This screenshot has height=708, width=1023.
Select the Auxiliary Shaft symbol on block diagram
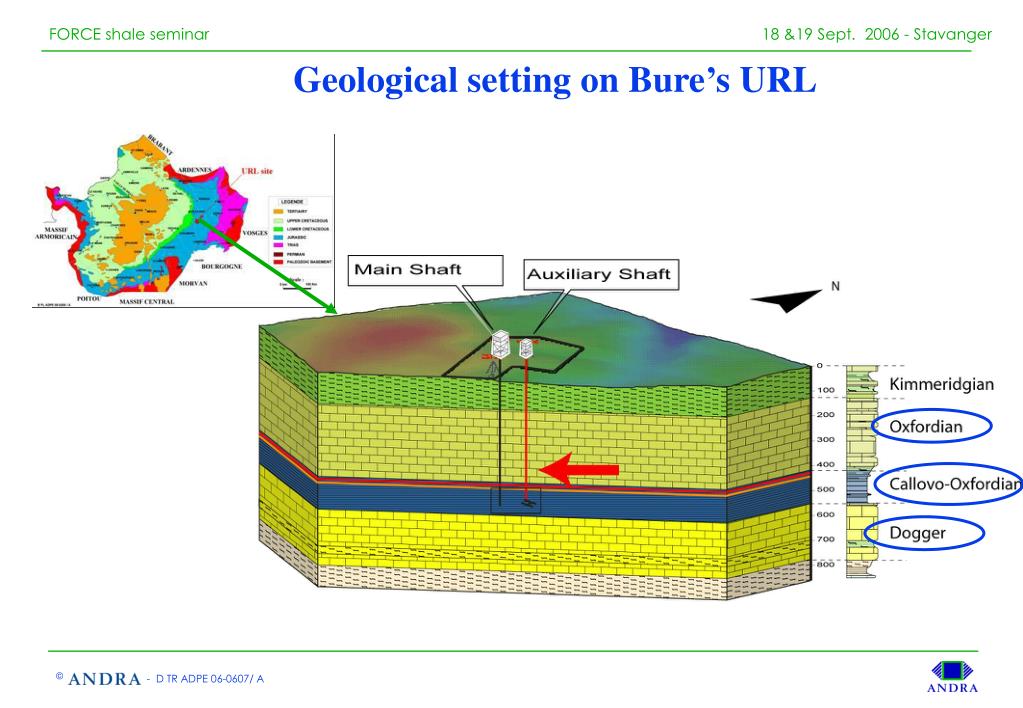[528, 348]
